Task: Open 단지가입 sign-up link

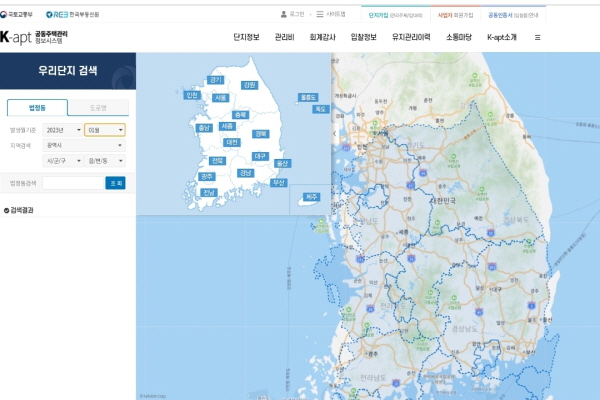Action: (x=396, y=15)
